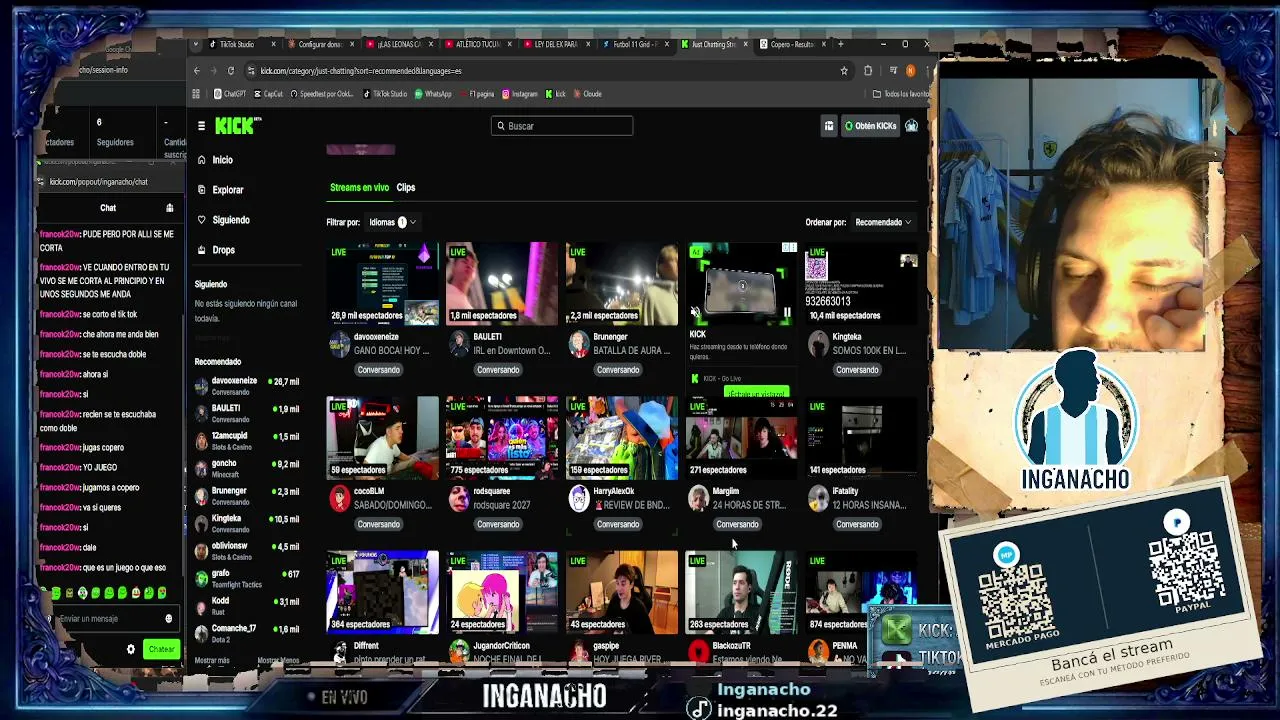Open the Brunenger stream thumbnail
The height and width of the screenshot is (720, 1280).
pyautogui.click(x=622, y=284)
